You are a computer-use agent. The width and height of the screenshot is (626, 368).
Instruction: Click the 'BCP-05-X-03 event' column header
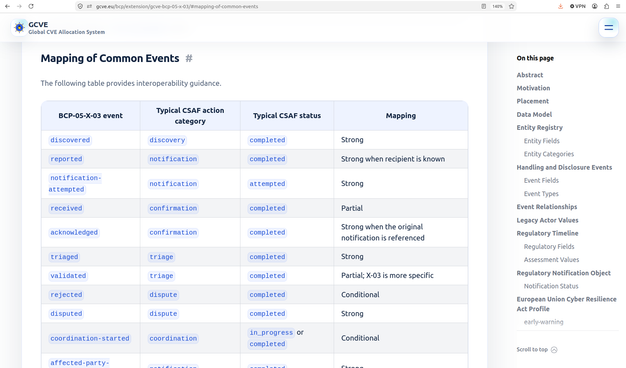pos(91,116)
